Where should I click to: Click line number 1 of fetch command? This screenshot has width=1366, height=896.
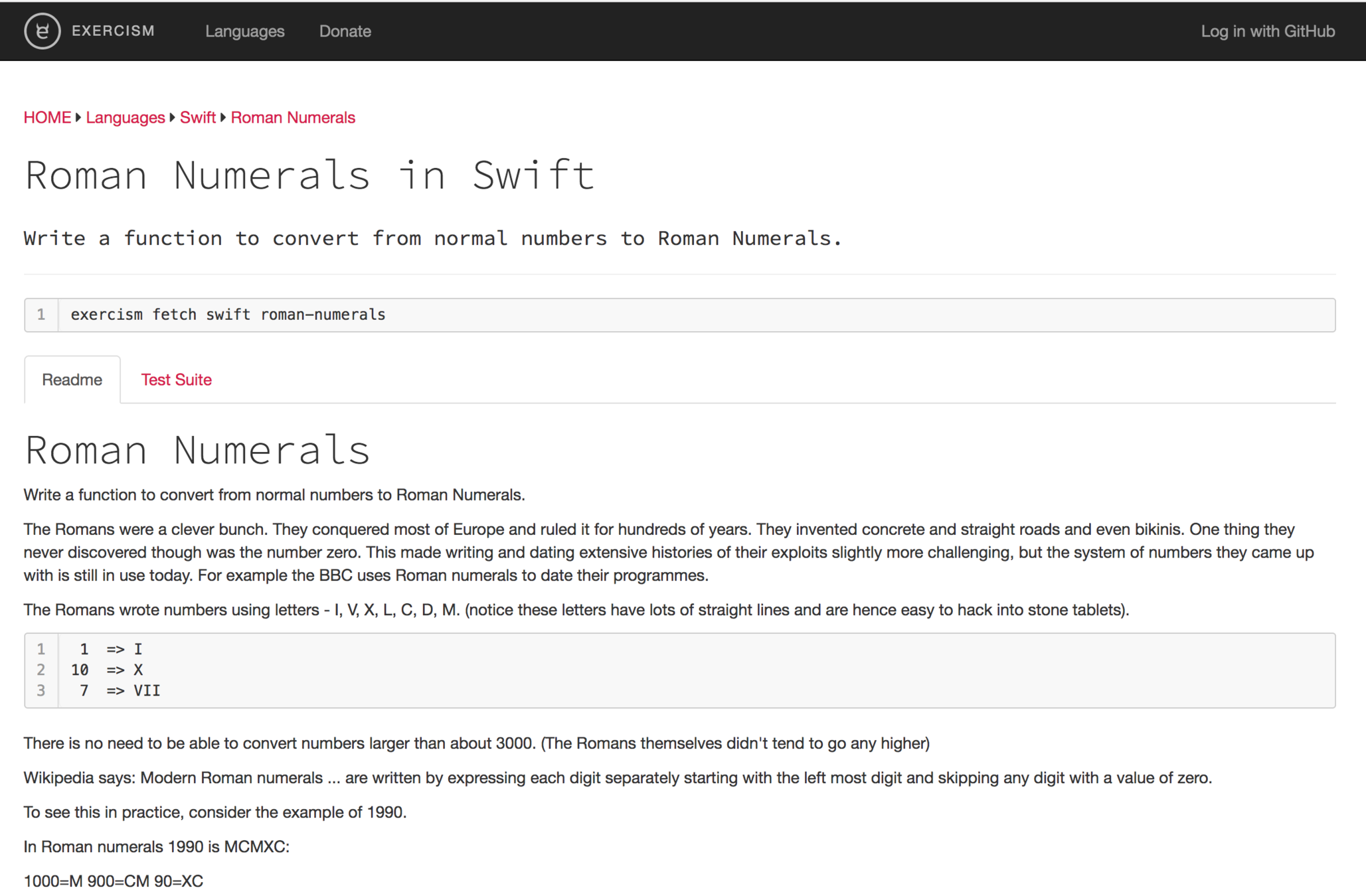point(41,315)
